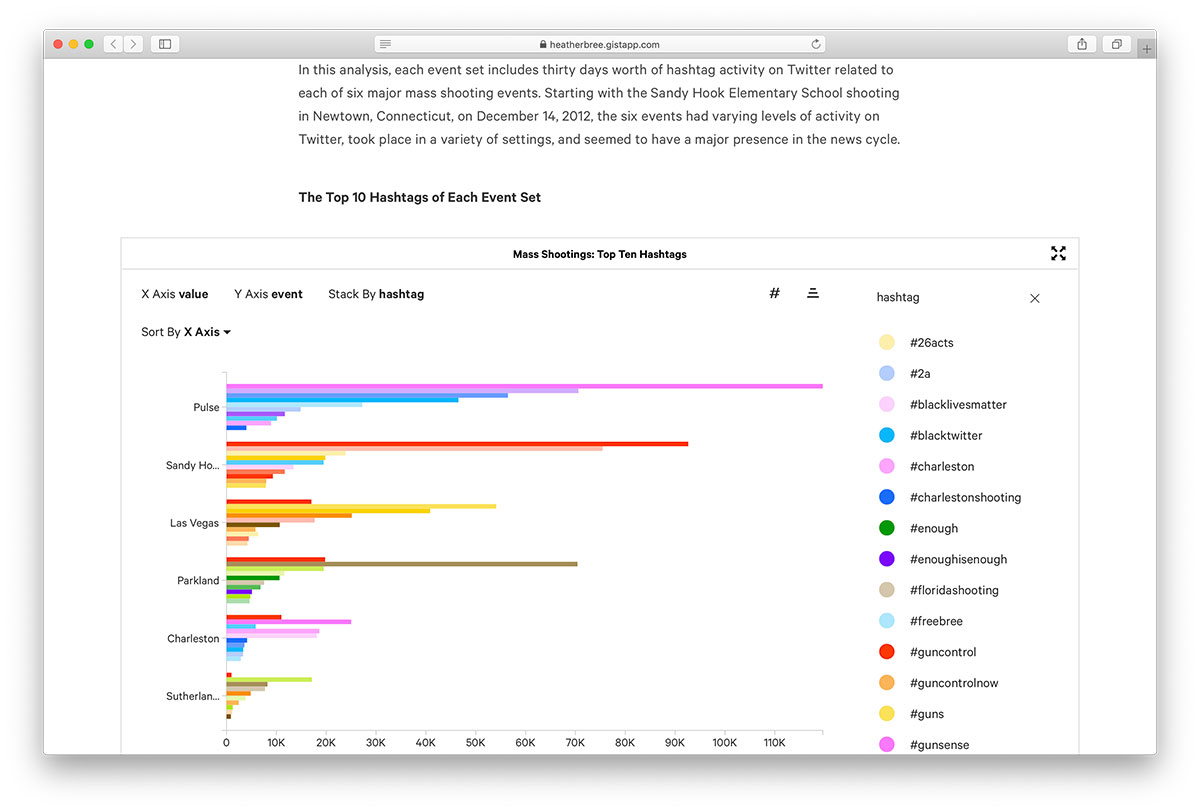Toggle the #2a legend swatch
Screen dimensions: 1200x812
(x=886, y=373)
